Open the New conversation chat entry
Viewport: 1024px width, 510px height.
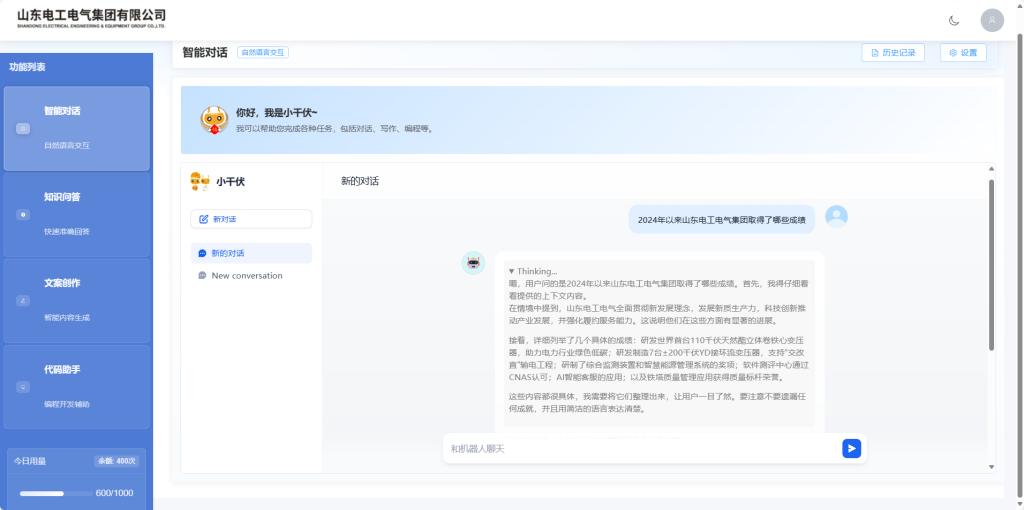point(251,276)
